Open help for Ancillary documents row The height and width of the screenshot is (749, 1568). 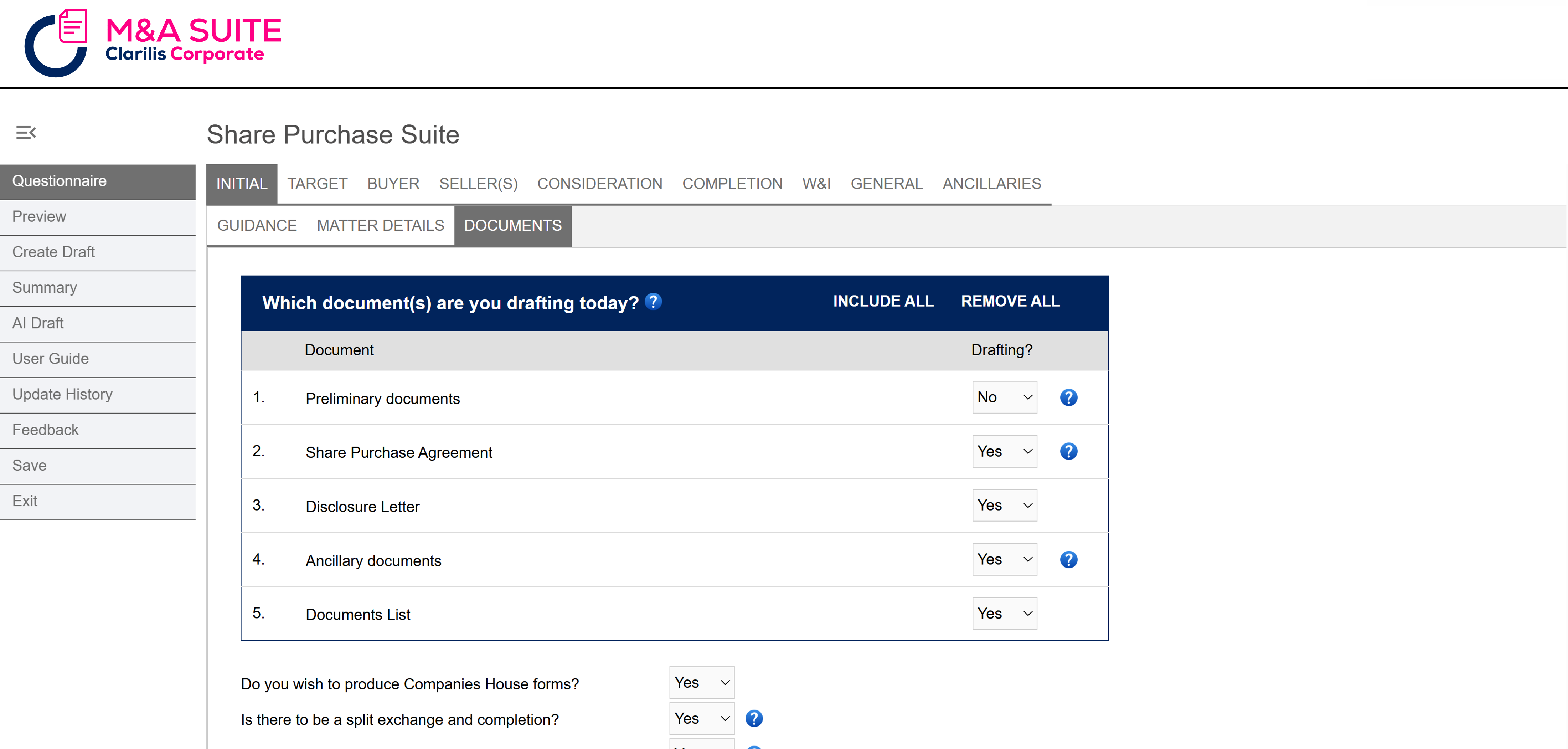pyautogui.click(x=1068, y=560)
